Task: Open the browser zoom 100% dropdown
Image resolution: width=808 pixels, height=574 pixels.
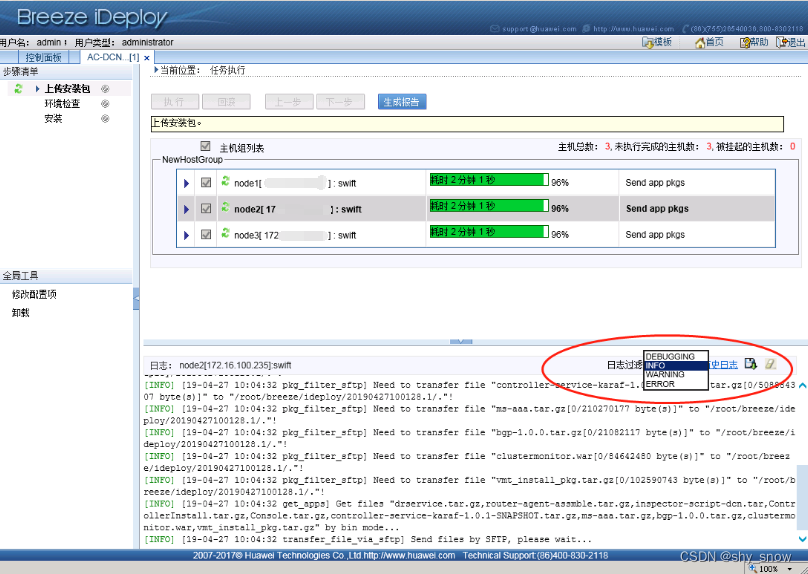Action: point(789,569)
